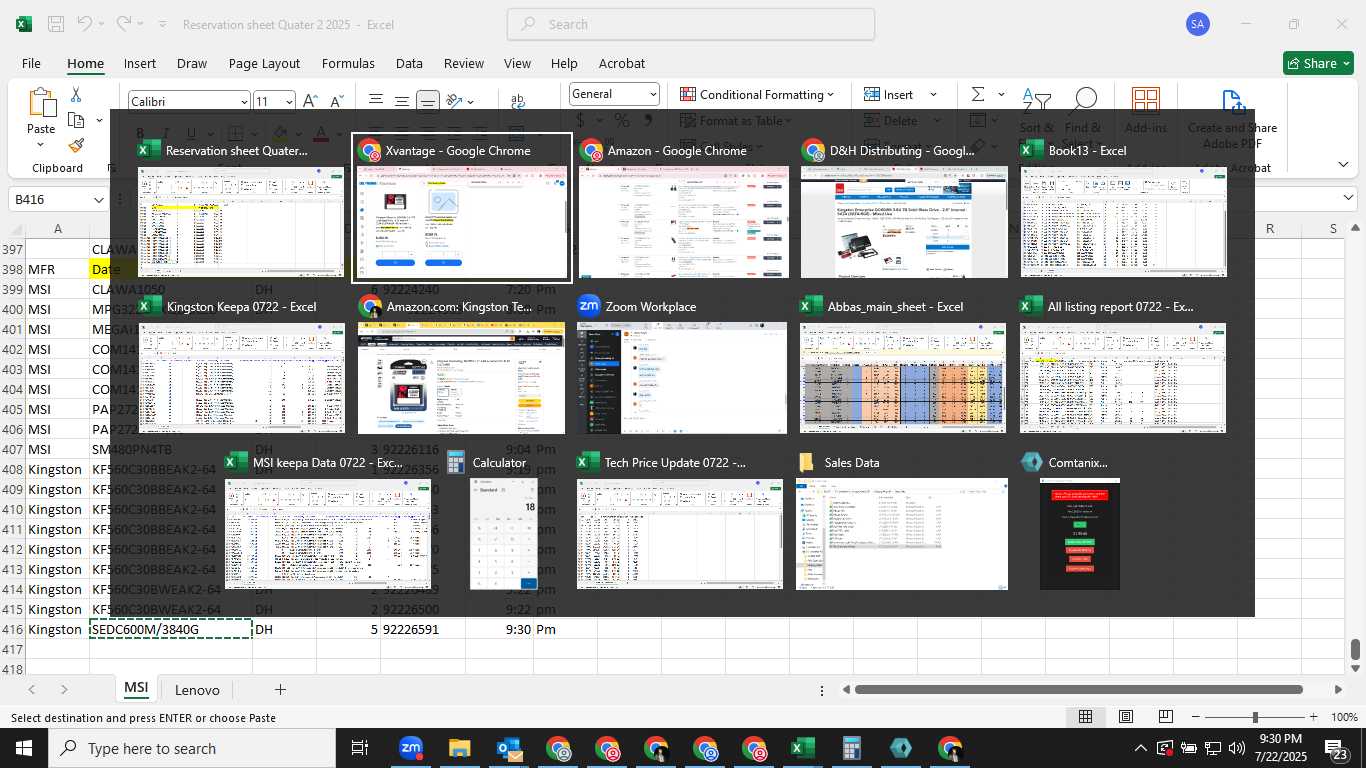Image resolution: width=1366 pixels, height=768 pixels.
Task: Expand the Customize Quick Access Toolbar arrow
Action: click(x=162, y=24)
